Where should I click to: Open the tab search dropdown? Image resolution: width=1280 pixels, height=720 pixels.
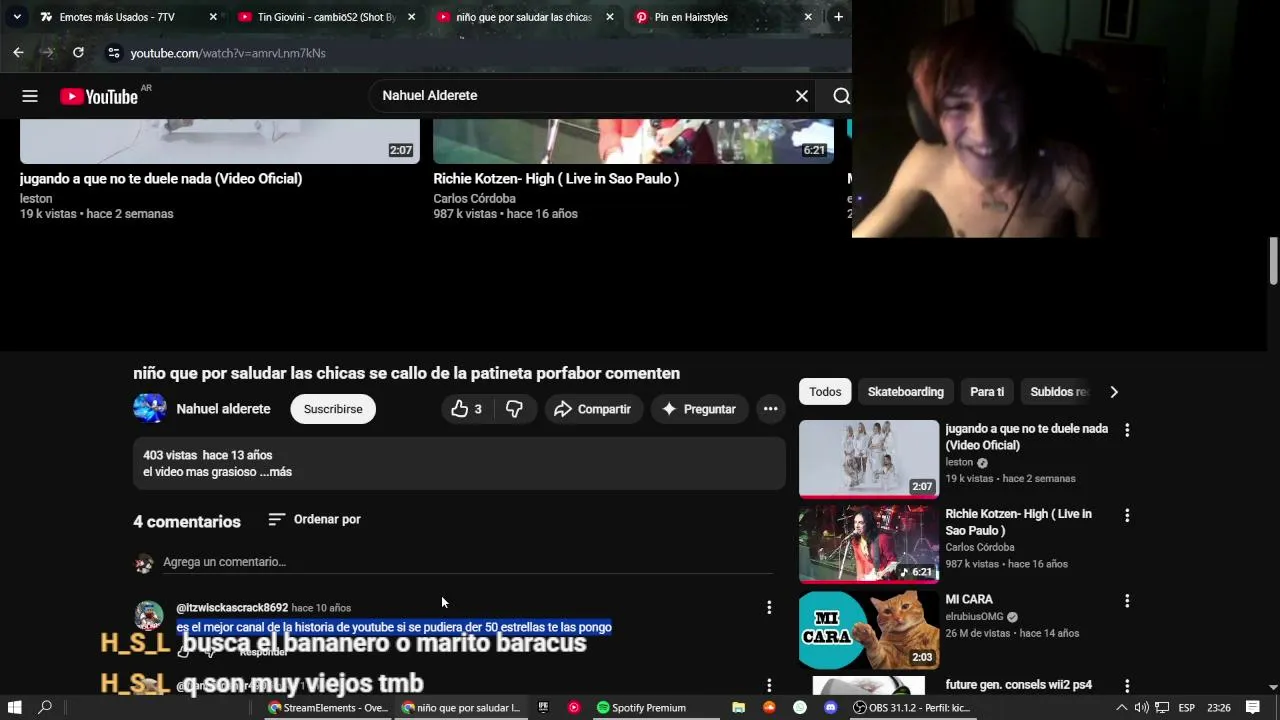click(17, 17)
